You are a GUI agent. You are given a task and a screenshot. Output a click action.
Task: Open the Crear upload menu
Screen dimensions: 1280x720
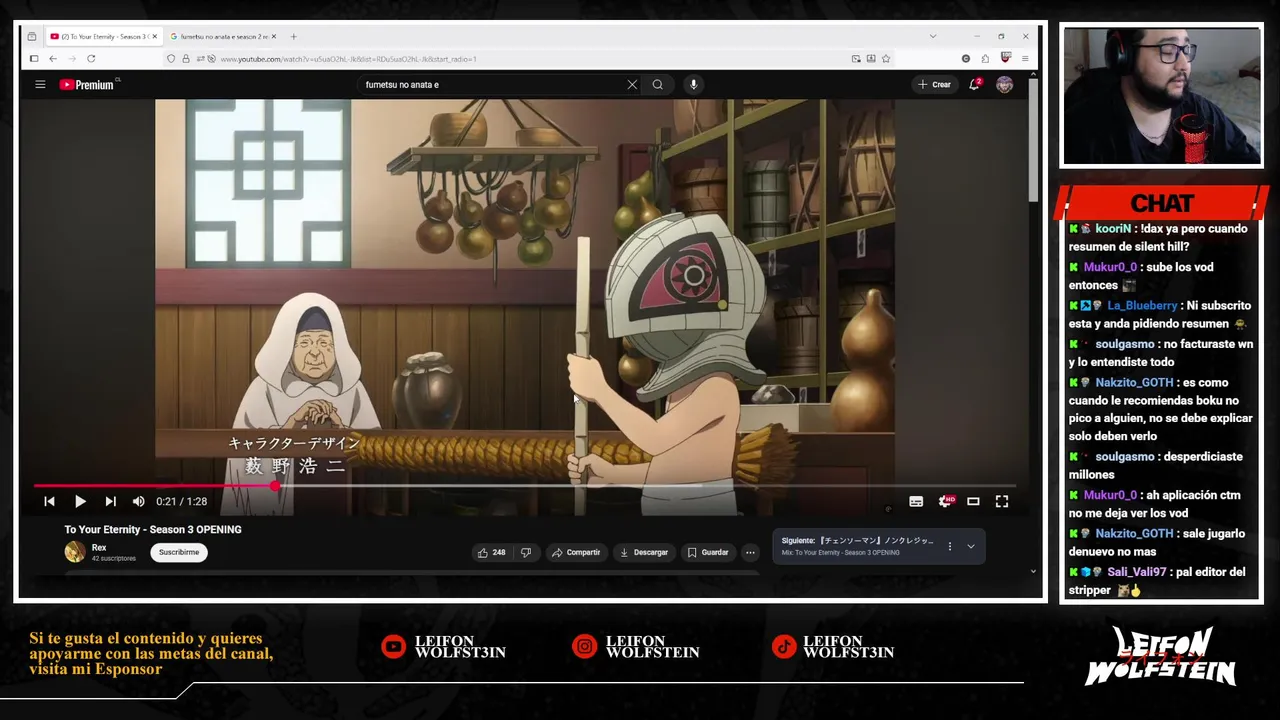coord(934,85)
